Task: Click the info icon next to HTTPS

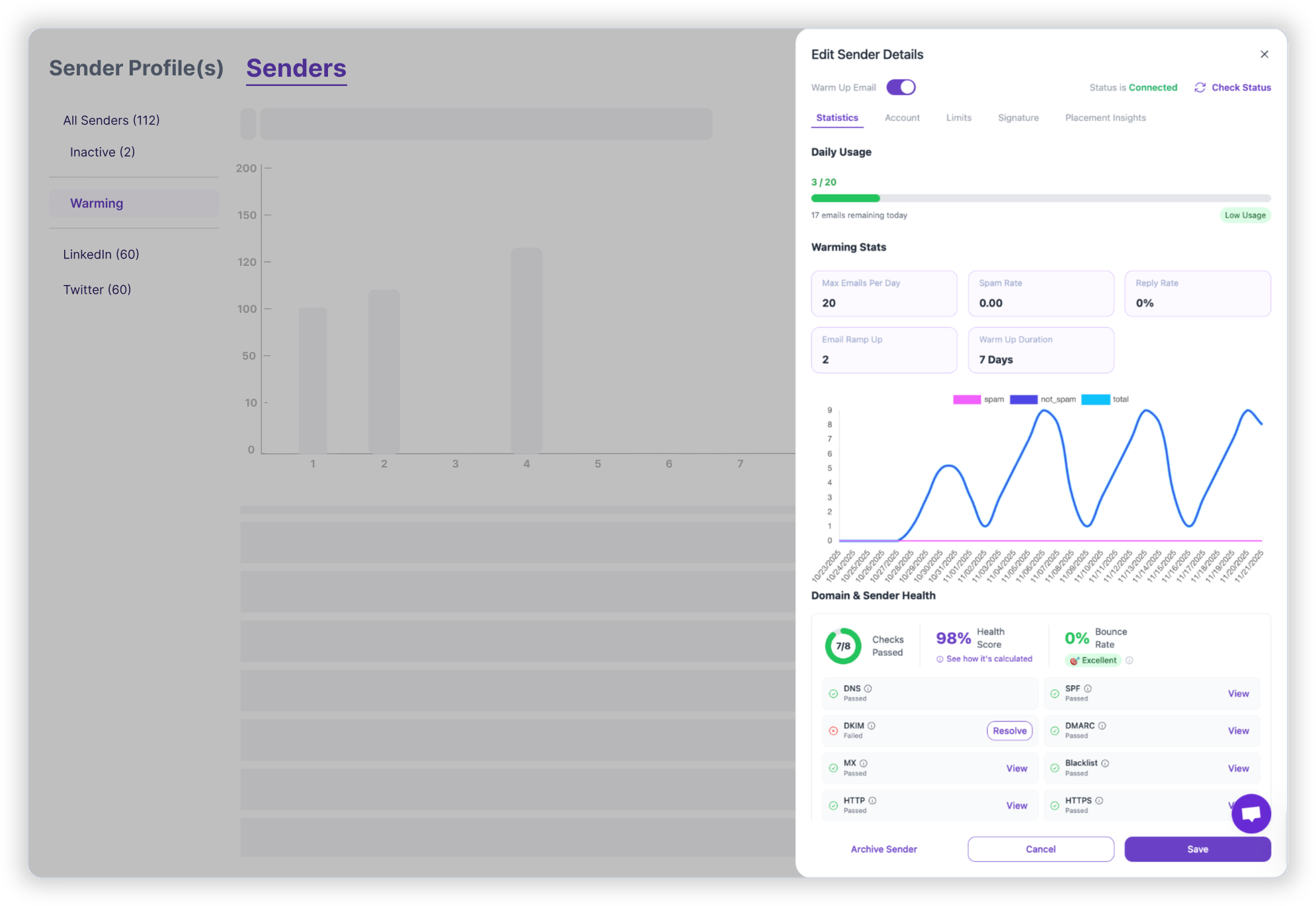Action: pyautogui.click(x=1100, y=800)
